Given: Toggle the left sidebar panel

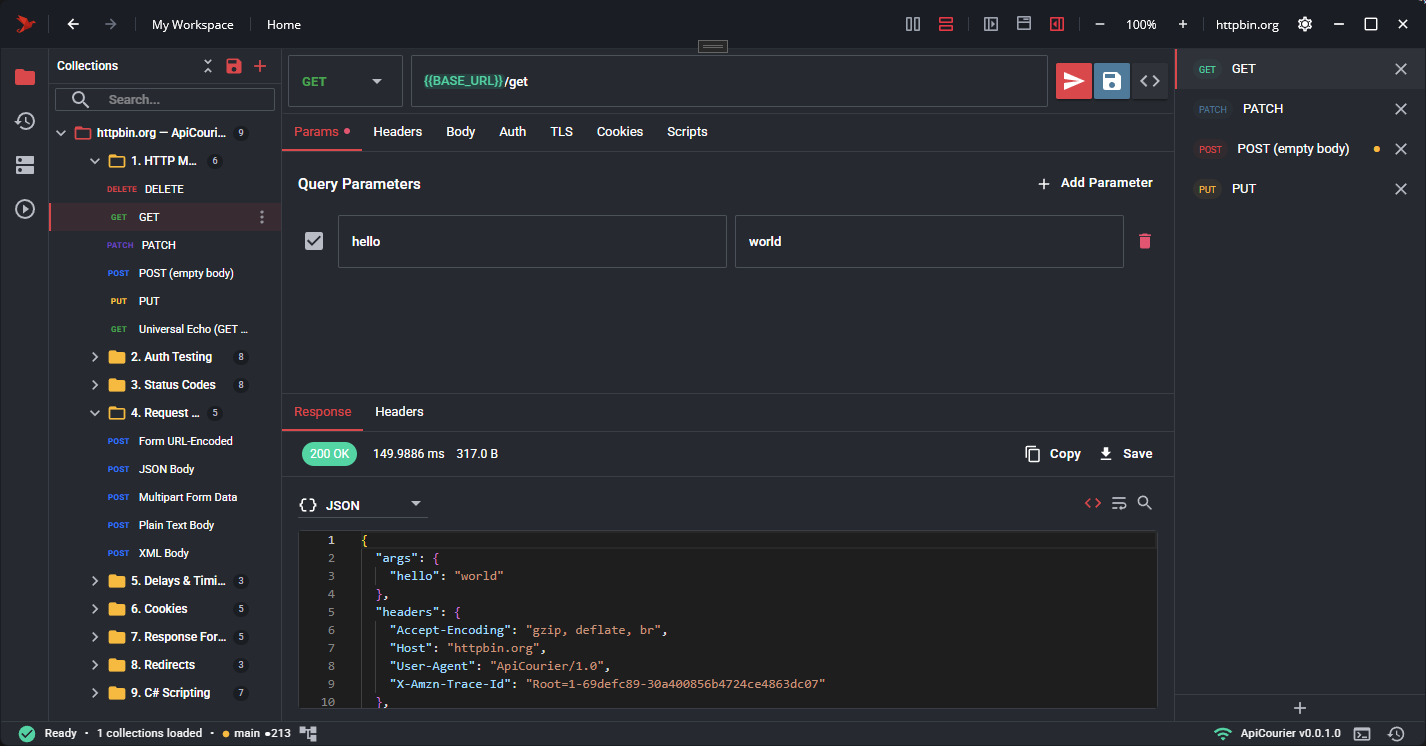Looking at the screenshot, I should click(991, 24).
